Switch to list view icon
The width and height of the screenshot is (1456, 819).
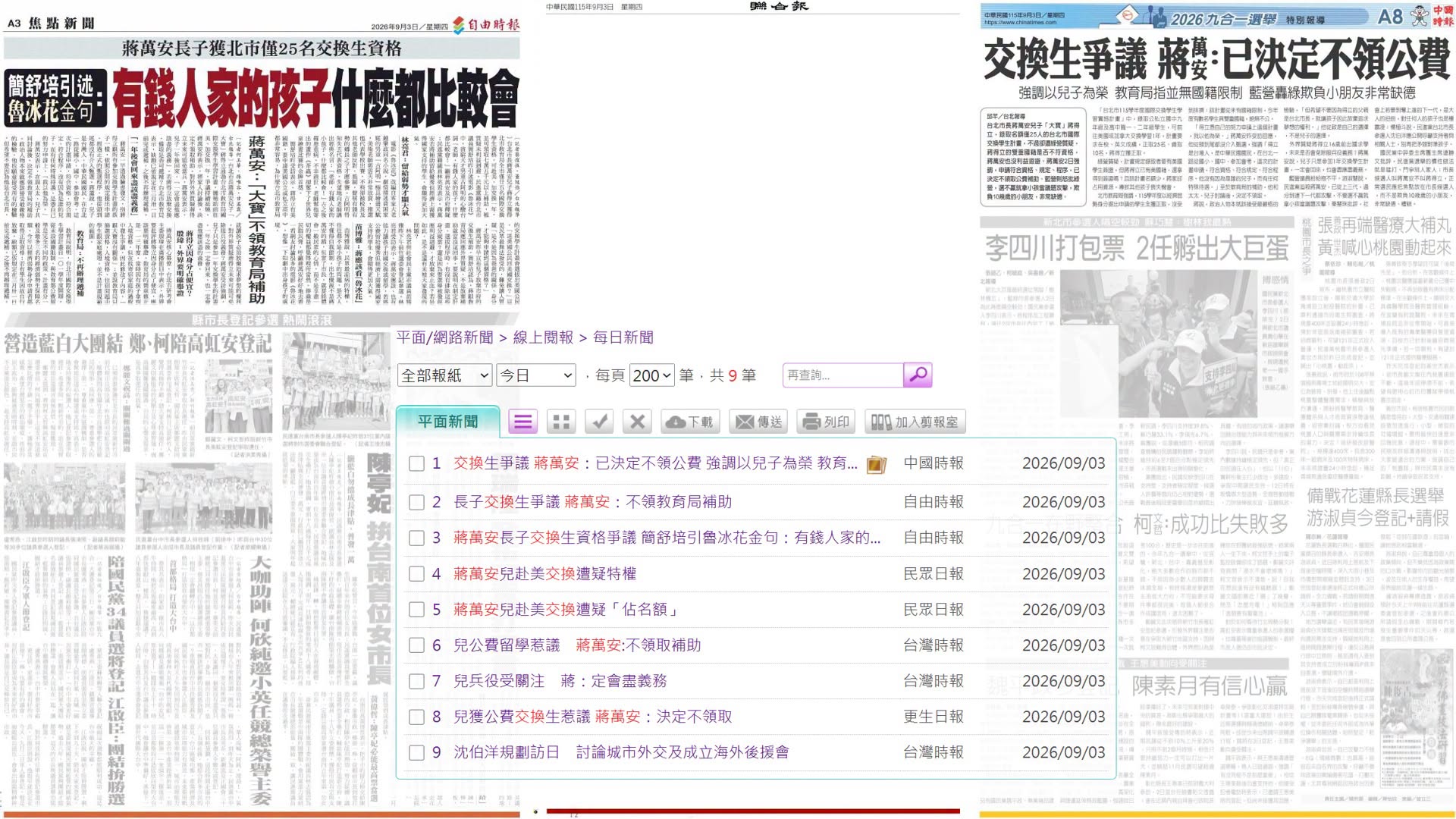click(x=522, y=422)
